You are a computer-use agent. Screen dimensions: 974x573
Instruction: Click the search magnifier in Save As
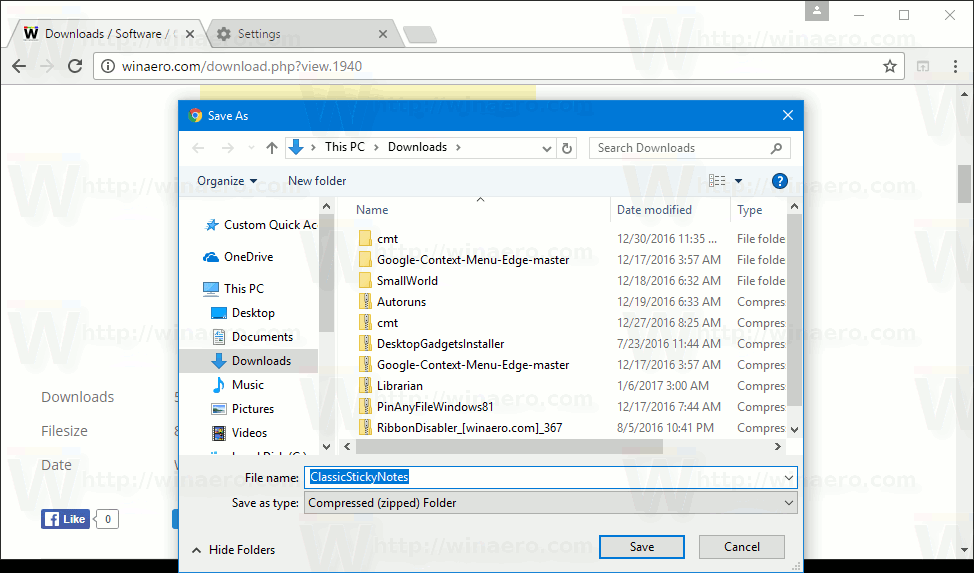tap(776, 148)
